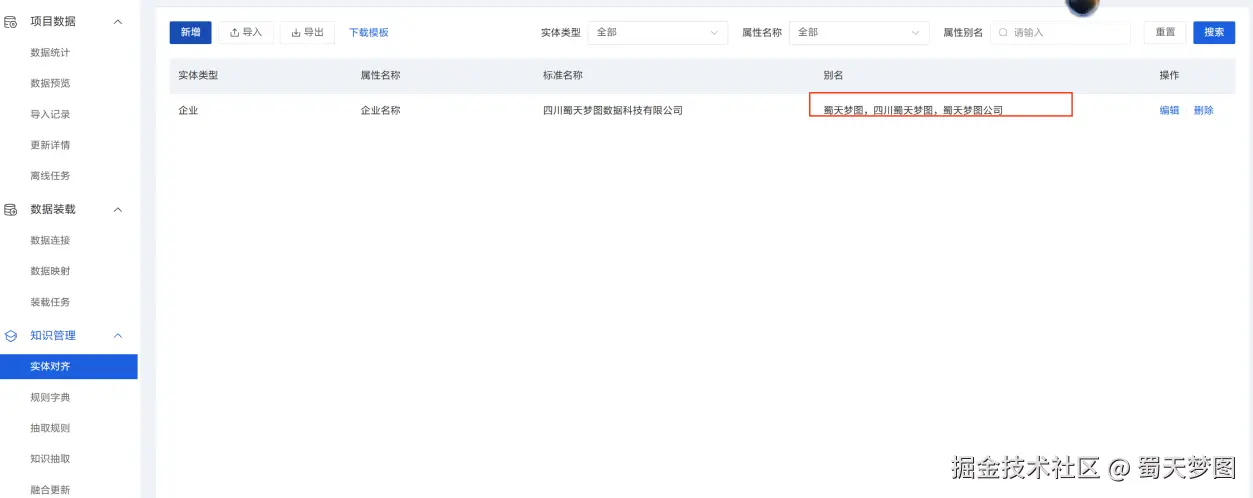This screenshot has height=498, width=1253.
Task: Delete the 企业 row via 删除
Action: tap(1203, 111)
